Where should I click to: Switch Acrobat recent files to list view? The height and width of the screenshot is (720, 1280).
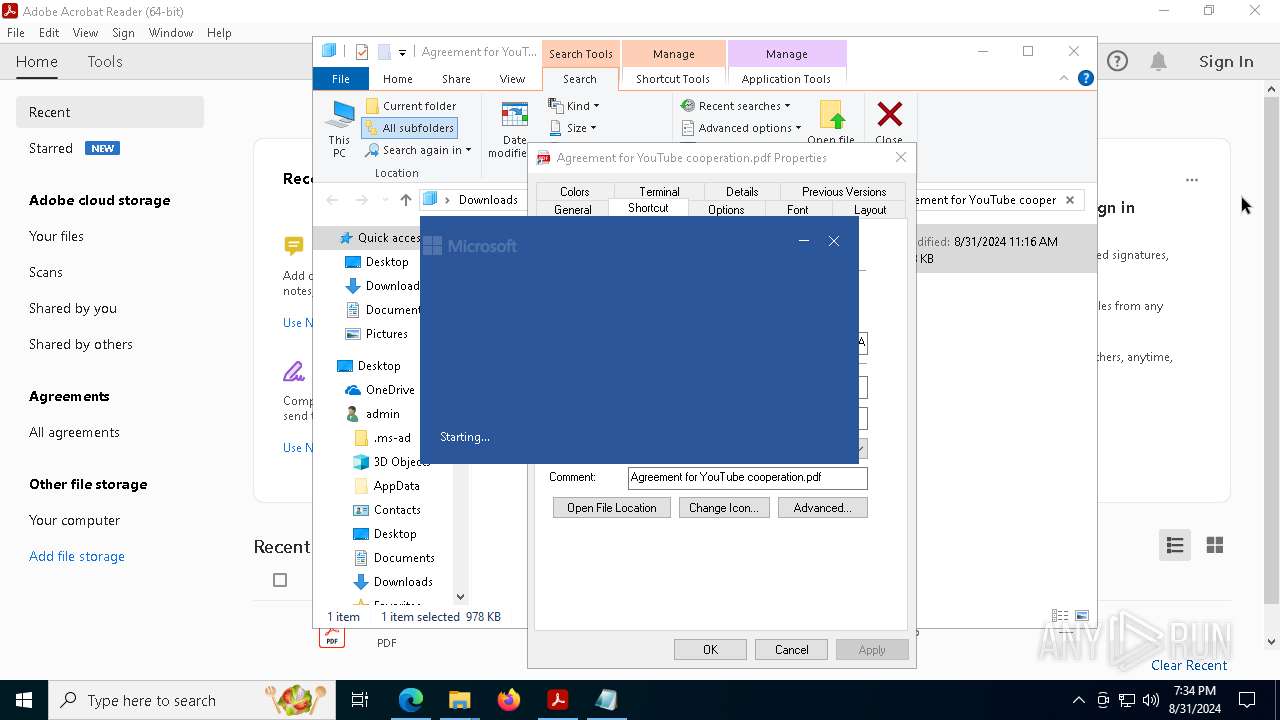(x=1175, y=545)
